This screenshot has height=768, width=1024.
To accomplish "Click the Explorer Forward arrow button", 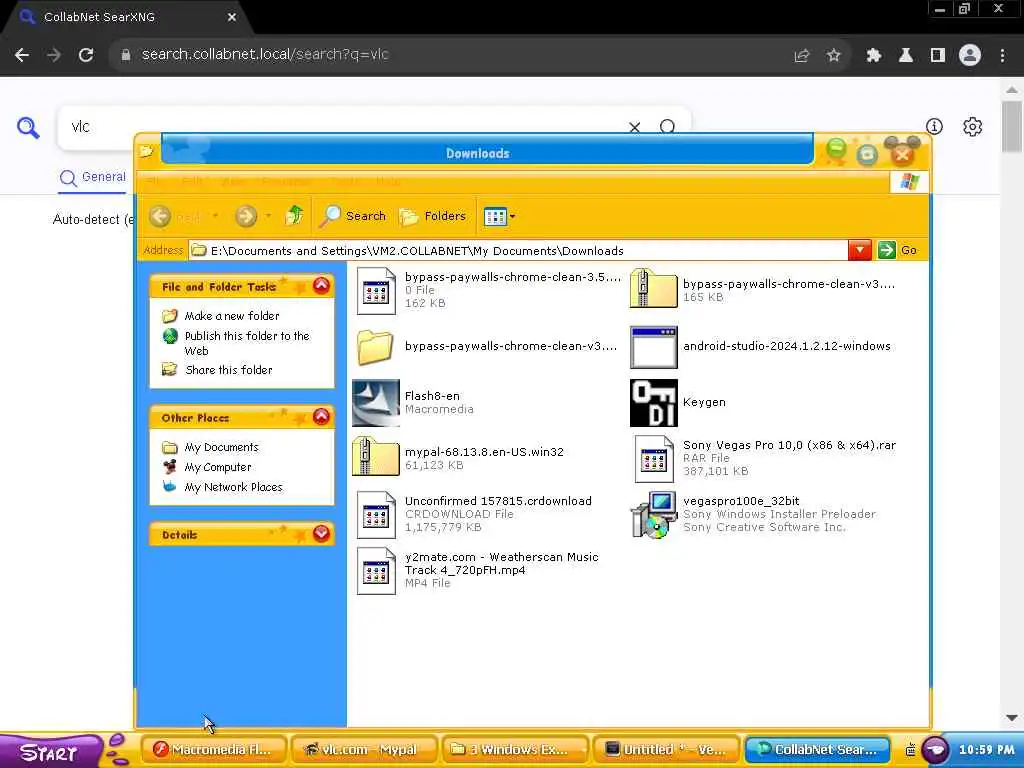I will 246,216.
